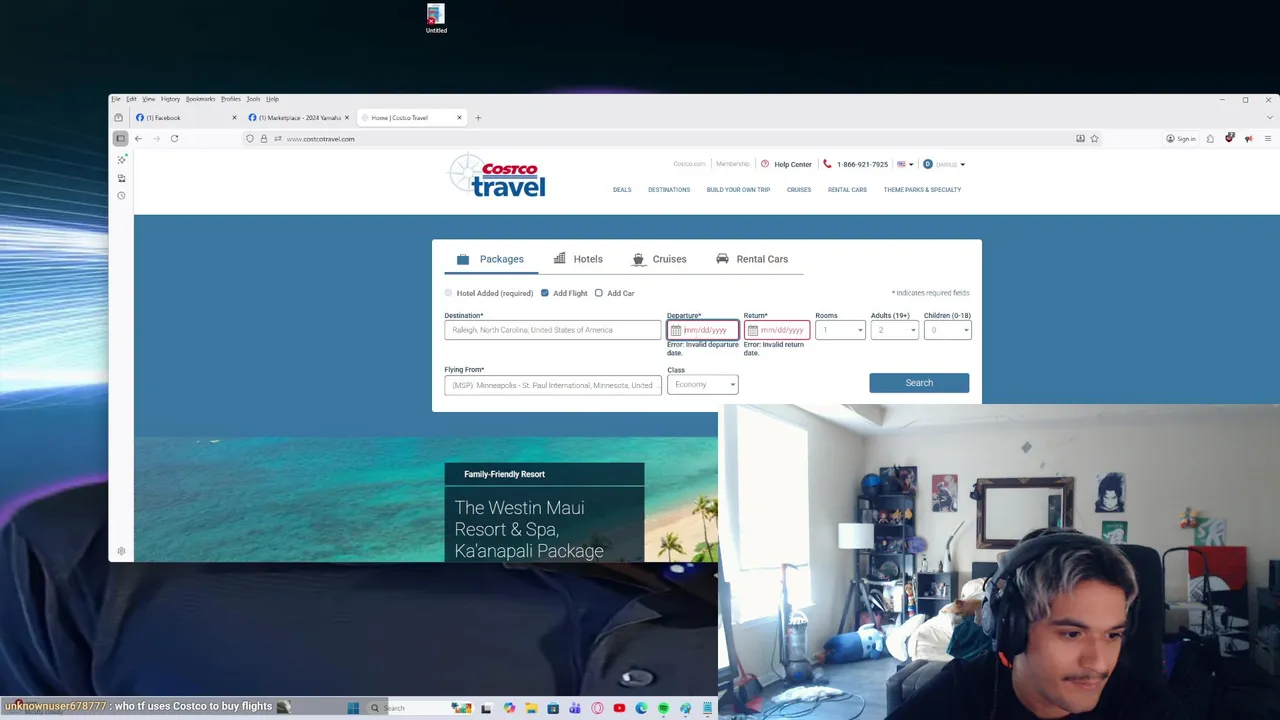The width and height of the screenshot is (1280, 720).
Task: Click the Costco Travel logo
Action: (x=497, y=175)
